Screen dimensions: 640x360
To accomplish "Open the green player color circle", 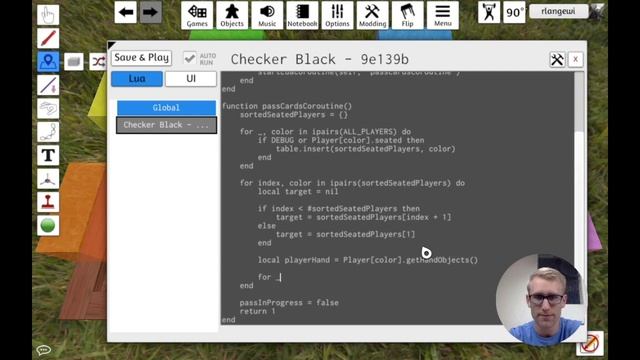I will 48,225.
